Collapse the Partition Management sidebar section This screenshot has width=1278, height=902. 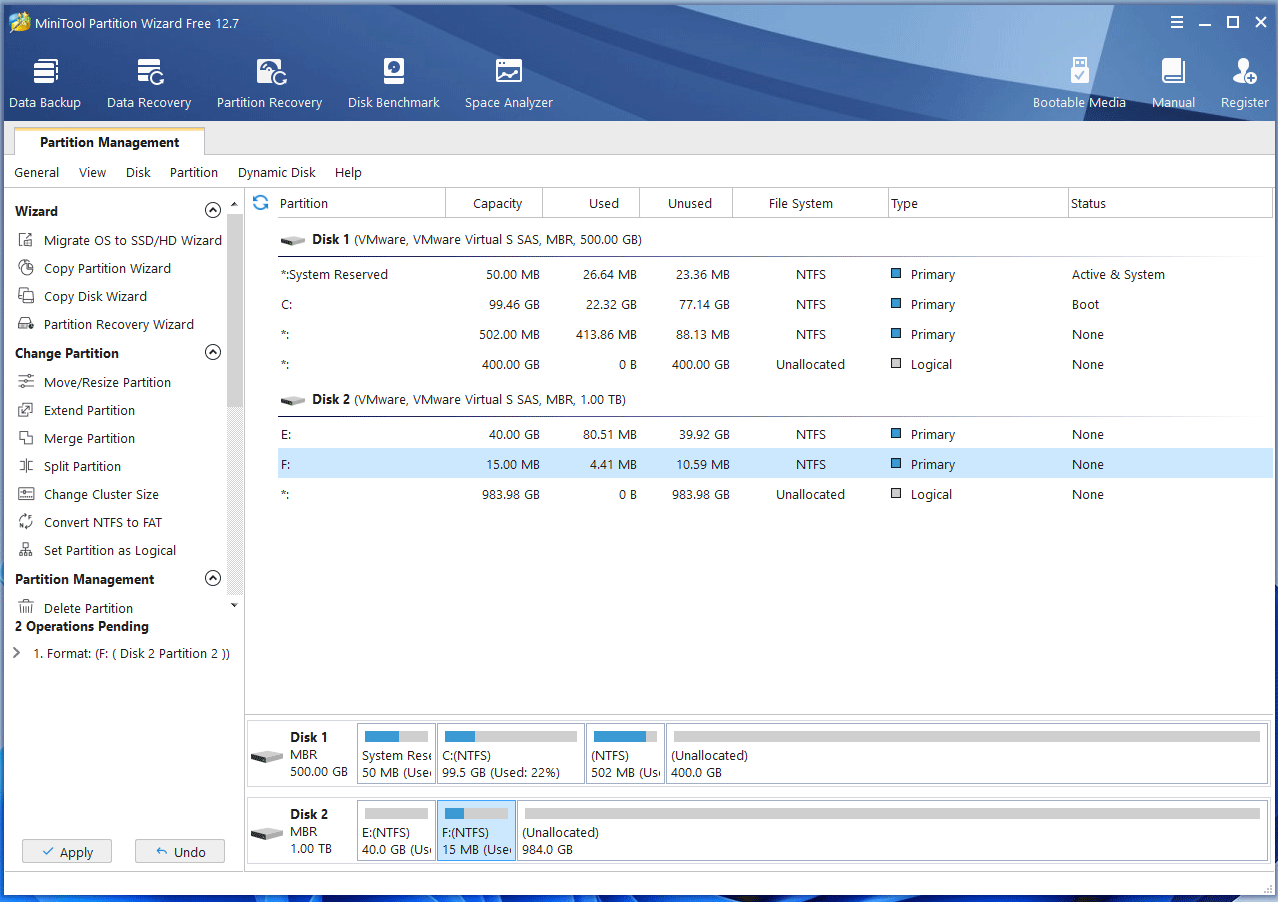[x=212, y=579]
